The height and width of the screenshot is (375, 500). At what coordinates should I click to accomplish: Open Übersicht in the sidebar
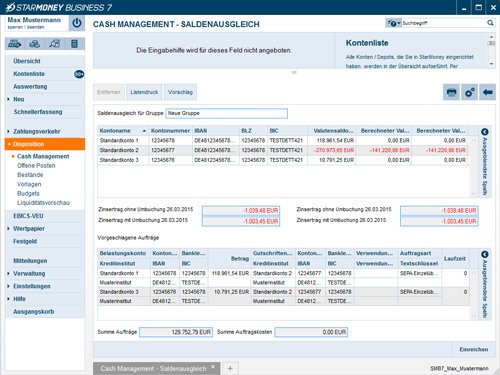coord(27,61)
